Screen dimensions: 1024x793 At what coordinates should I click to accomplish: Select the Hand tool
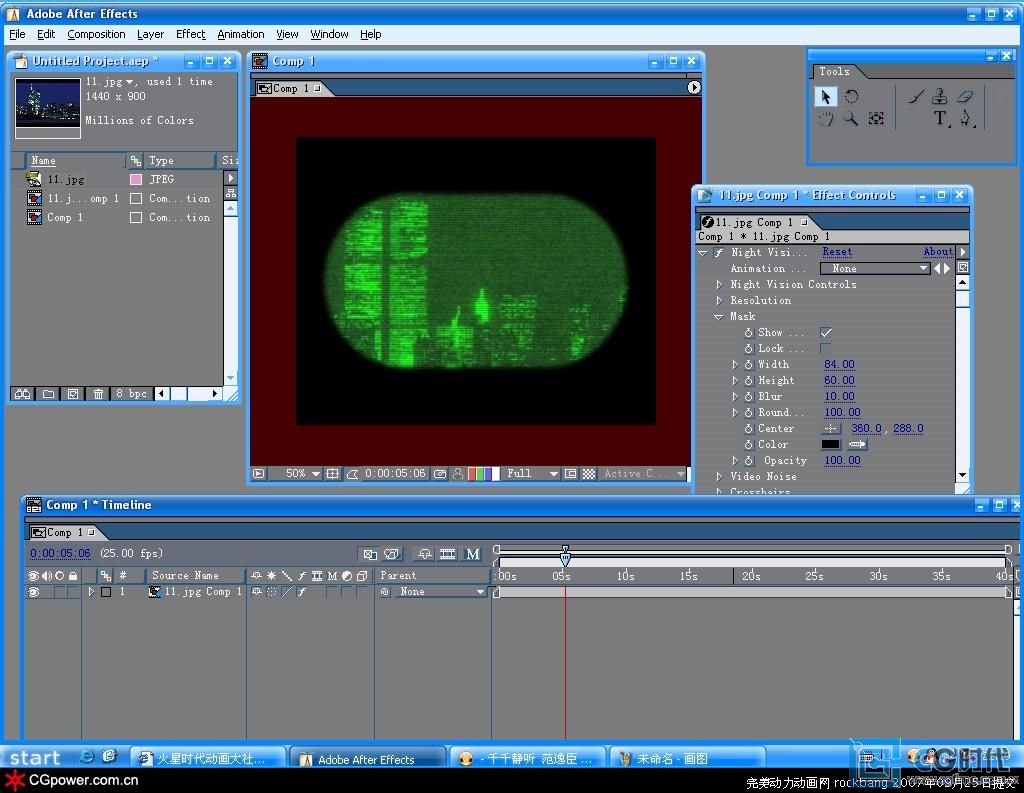825,119
